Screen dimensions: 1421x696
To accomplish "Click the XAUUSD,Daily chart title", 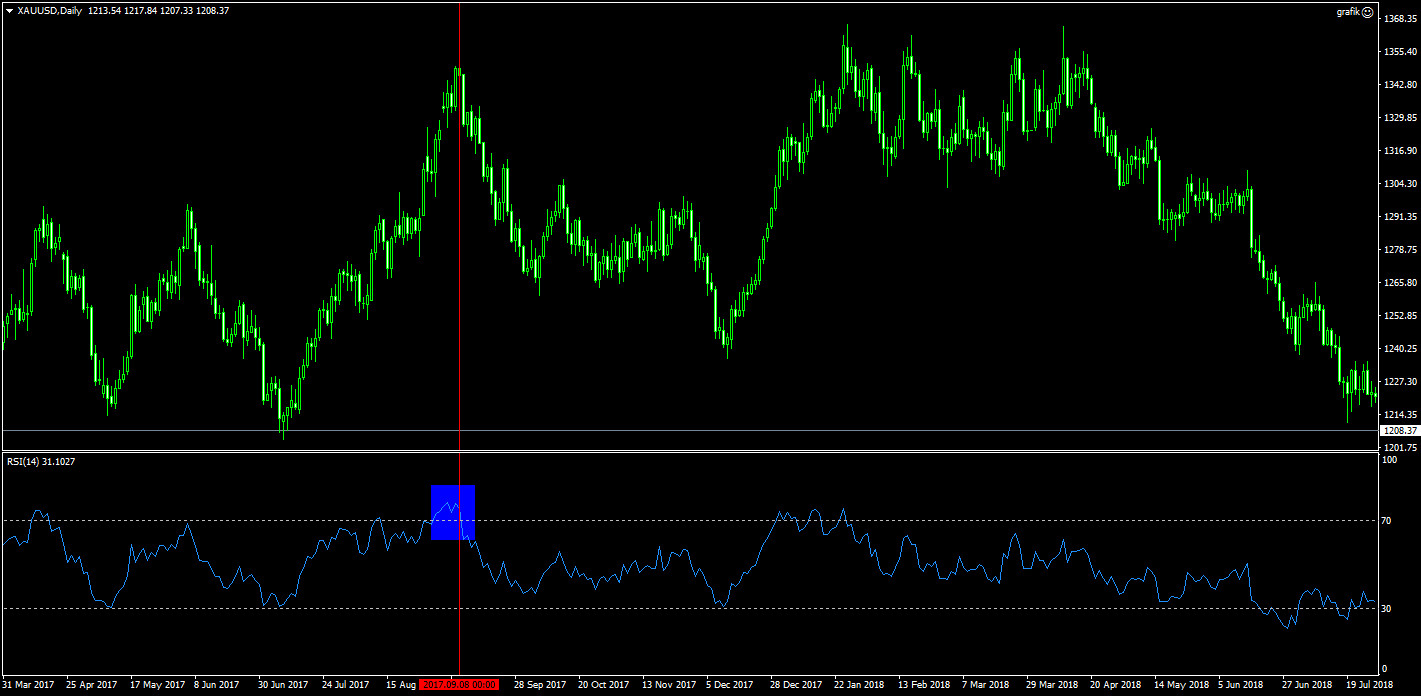I will coord(50,11).
